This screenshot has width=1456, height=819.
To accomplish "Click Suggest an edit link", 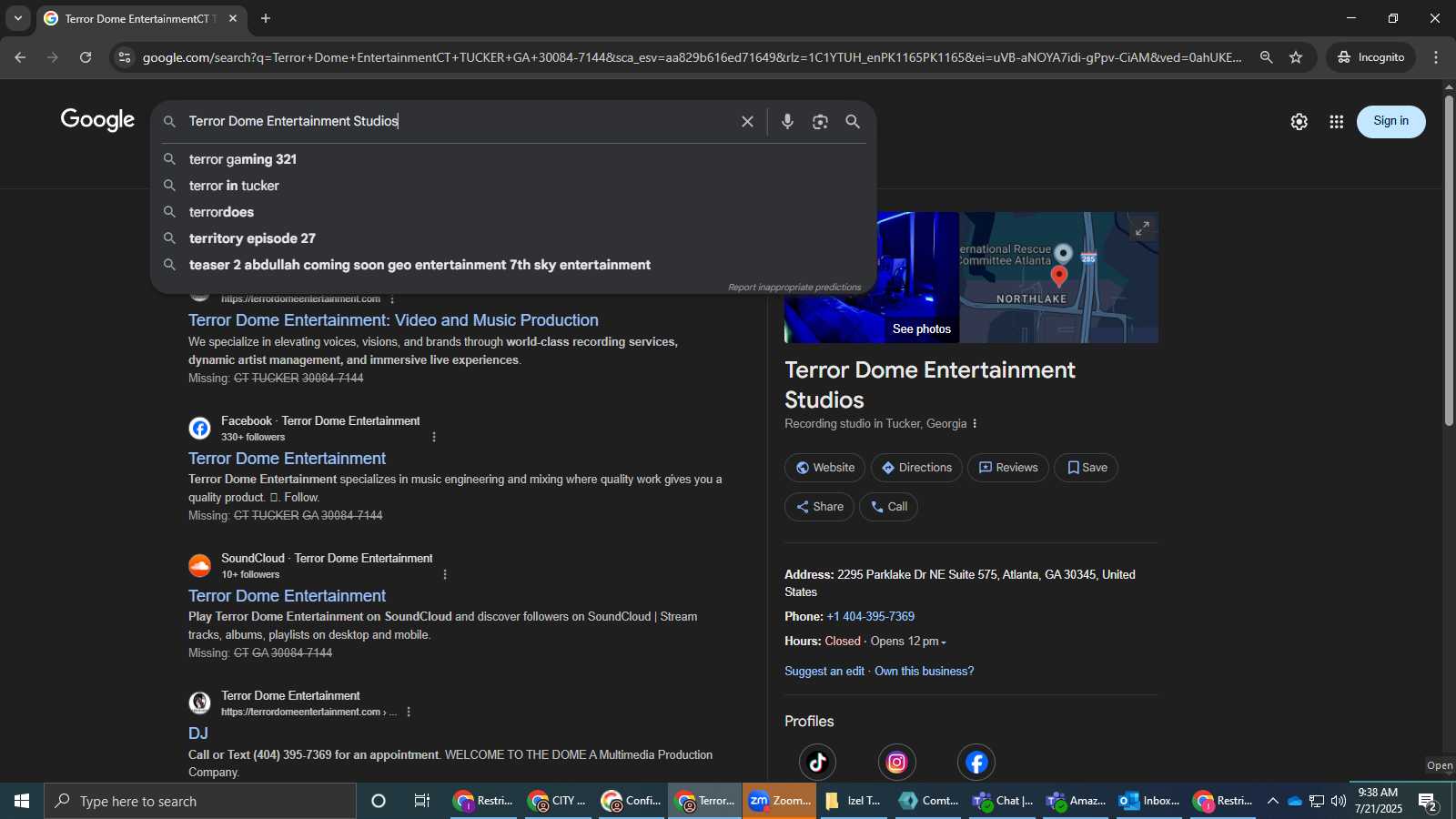I will pos(824,672).
